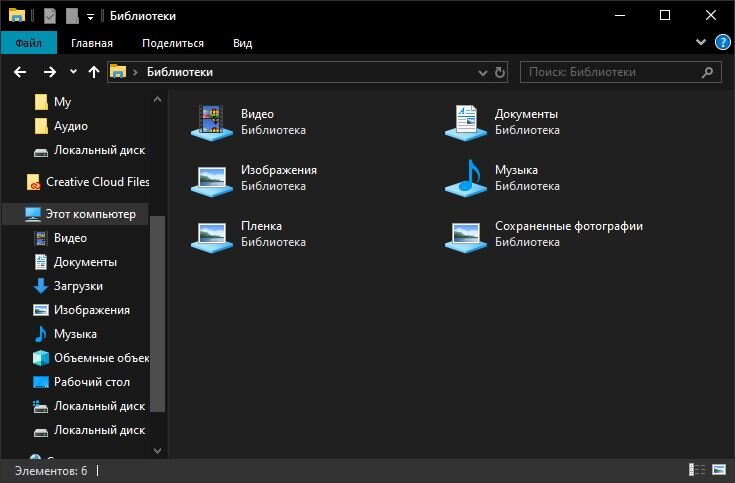Click breadcrumb chevron before Библиотеки
Viewport: 735px width, 483px height.
pyautogui.click(x=135, y=72)
